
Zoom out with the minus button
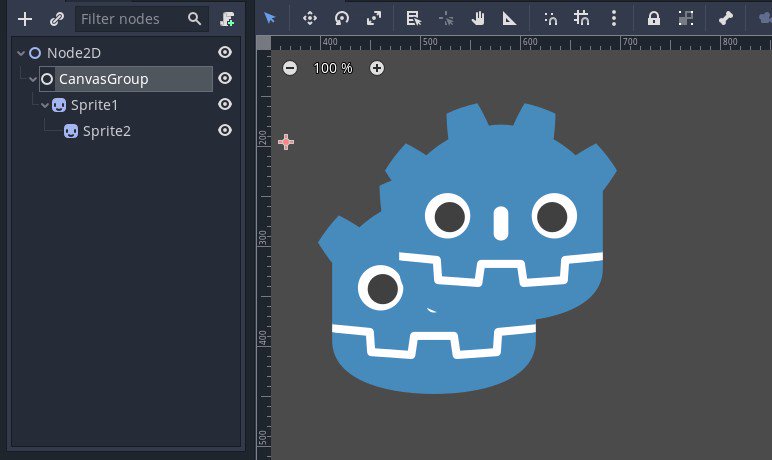point(290,68)
